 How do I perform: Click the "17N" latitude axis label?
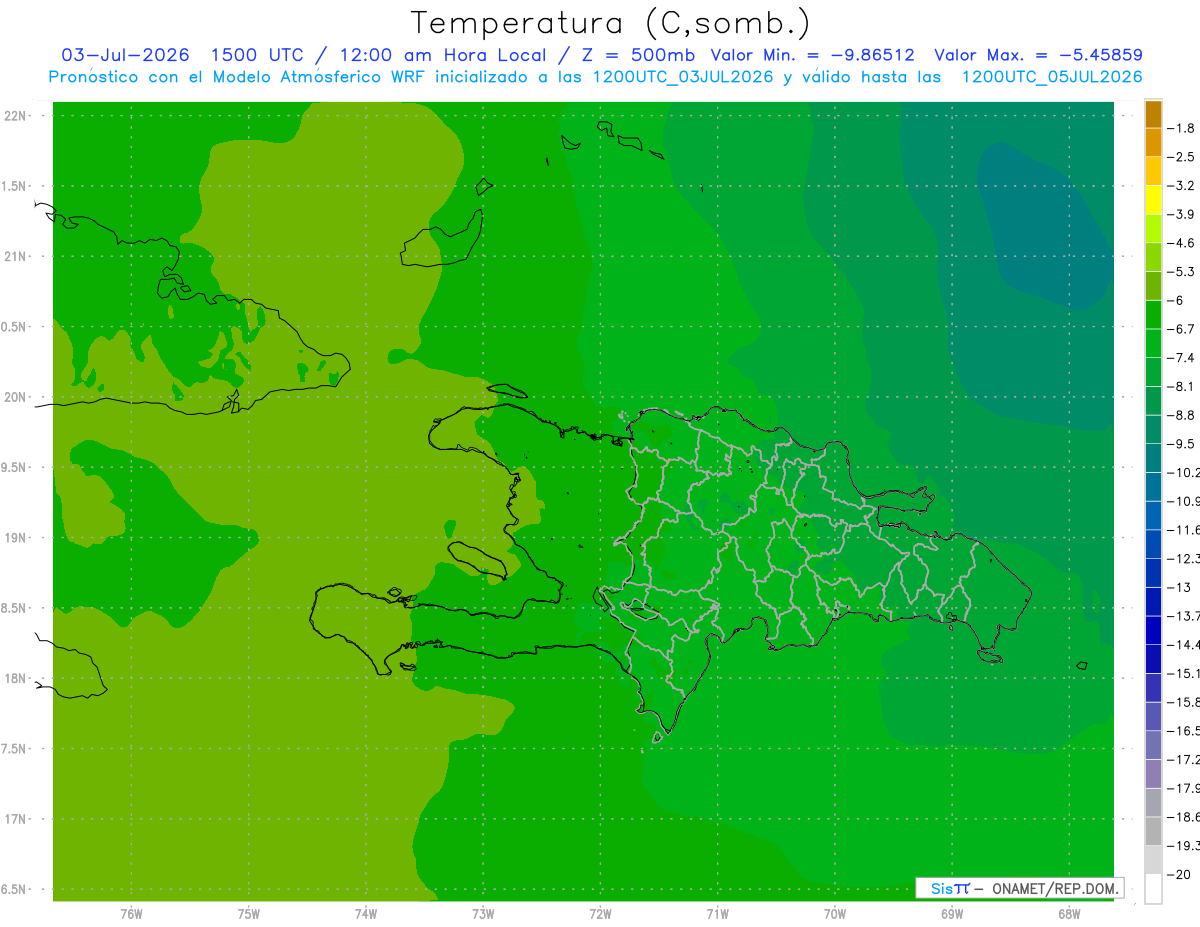[16, 819]
